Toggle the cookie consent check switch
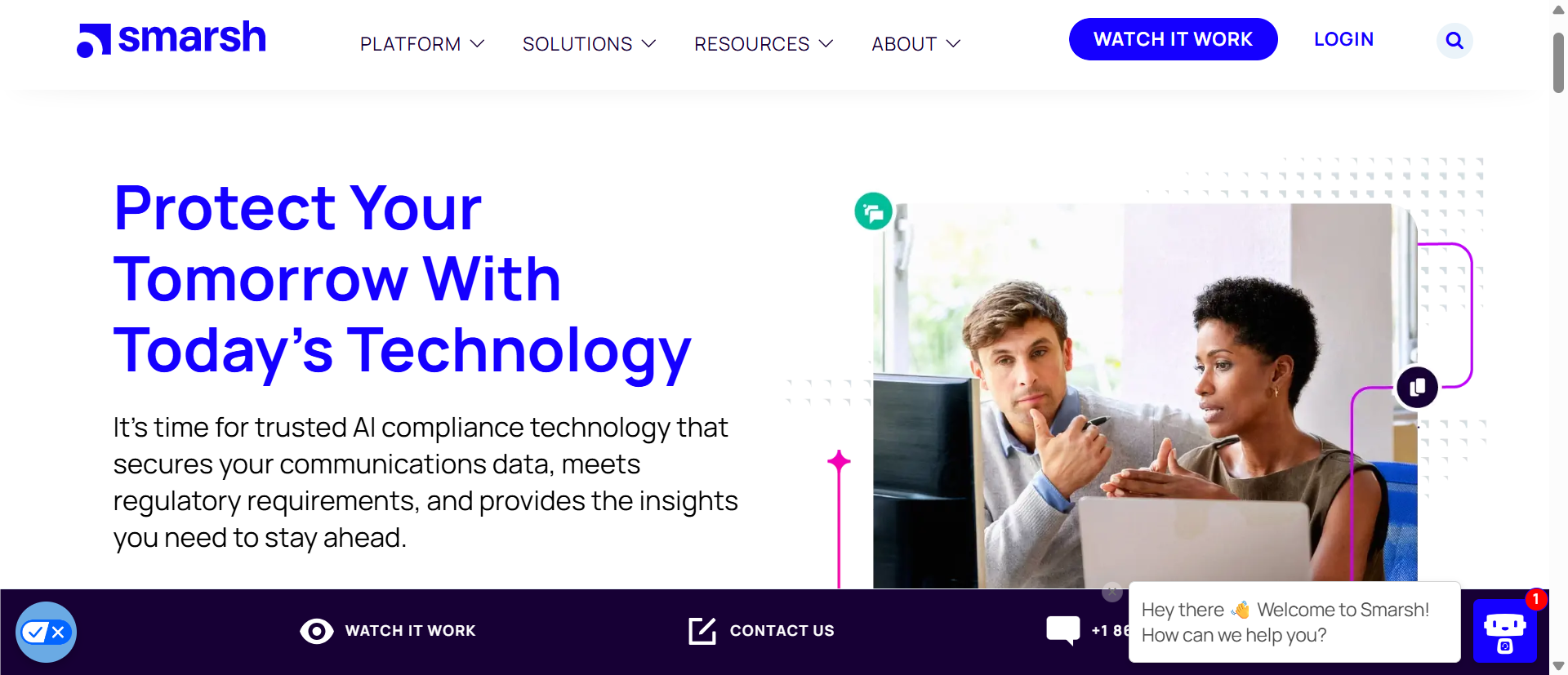Screen dimensions: 1568x675 [46, 632]
